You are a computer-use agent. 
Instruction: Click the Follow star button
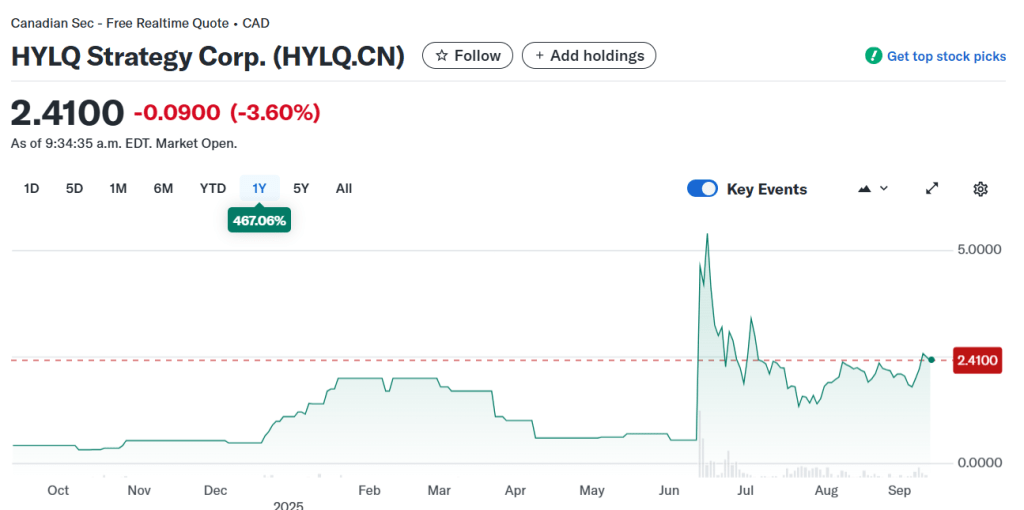(468, 56)
